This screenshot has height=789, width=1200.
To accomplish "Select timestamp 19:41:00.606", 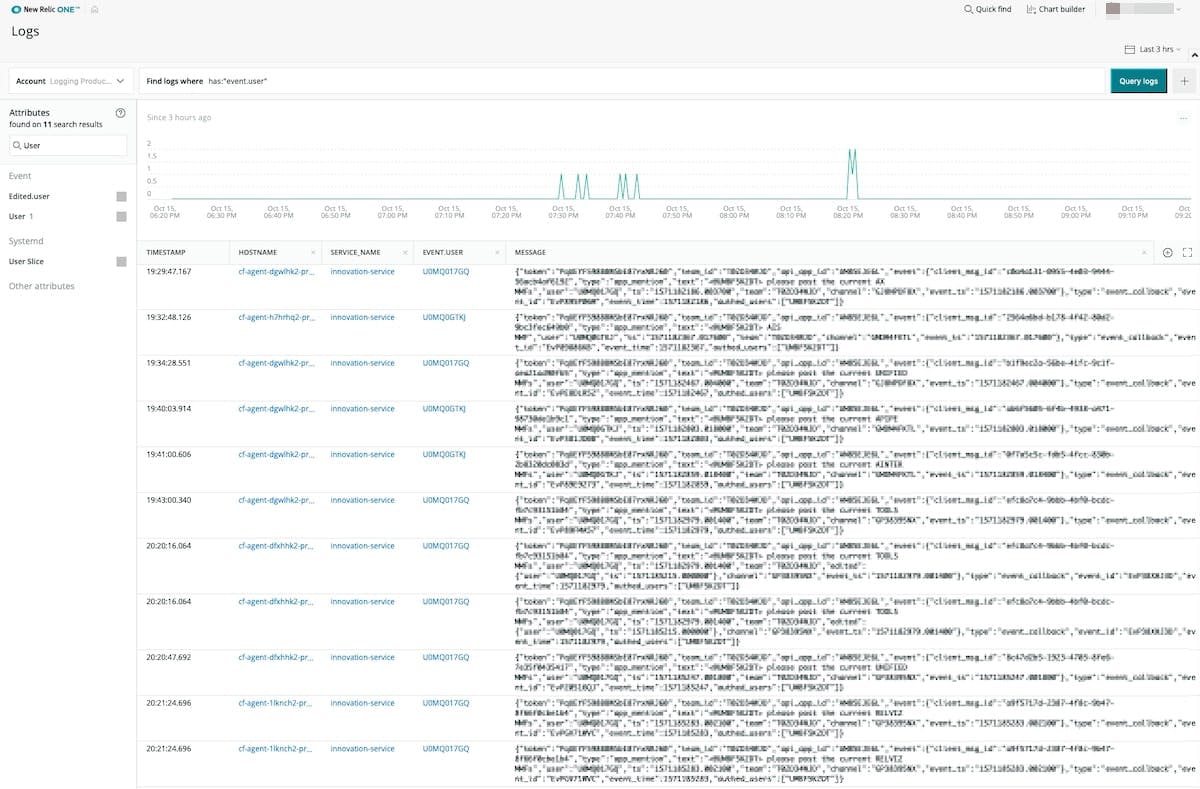I will (168, 454).
